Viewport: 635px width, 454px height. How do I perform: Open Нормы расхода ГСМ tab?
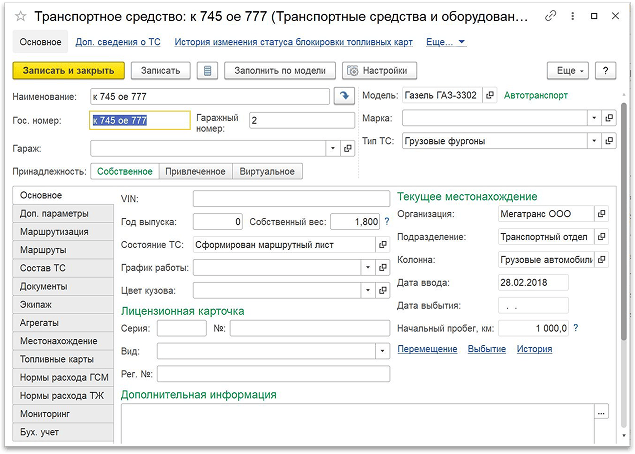[x=63, y=377]
